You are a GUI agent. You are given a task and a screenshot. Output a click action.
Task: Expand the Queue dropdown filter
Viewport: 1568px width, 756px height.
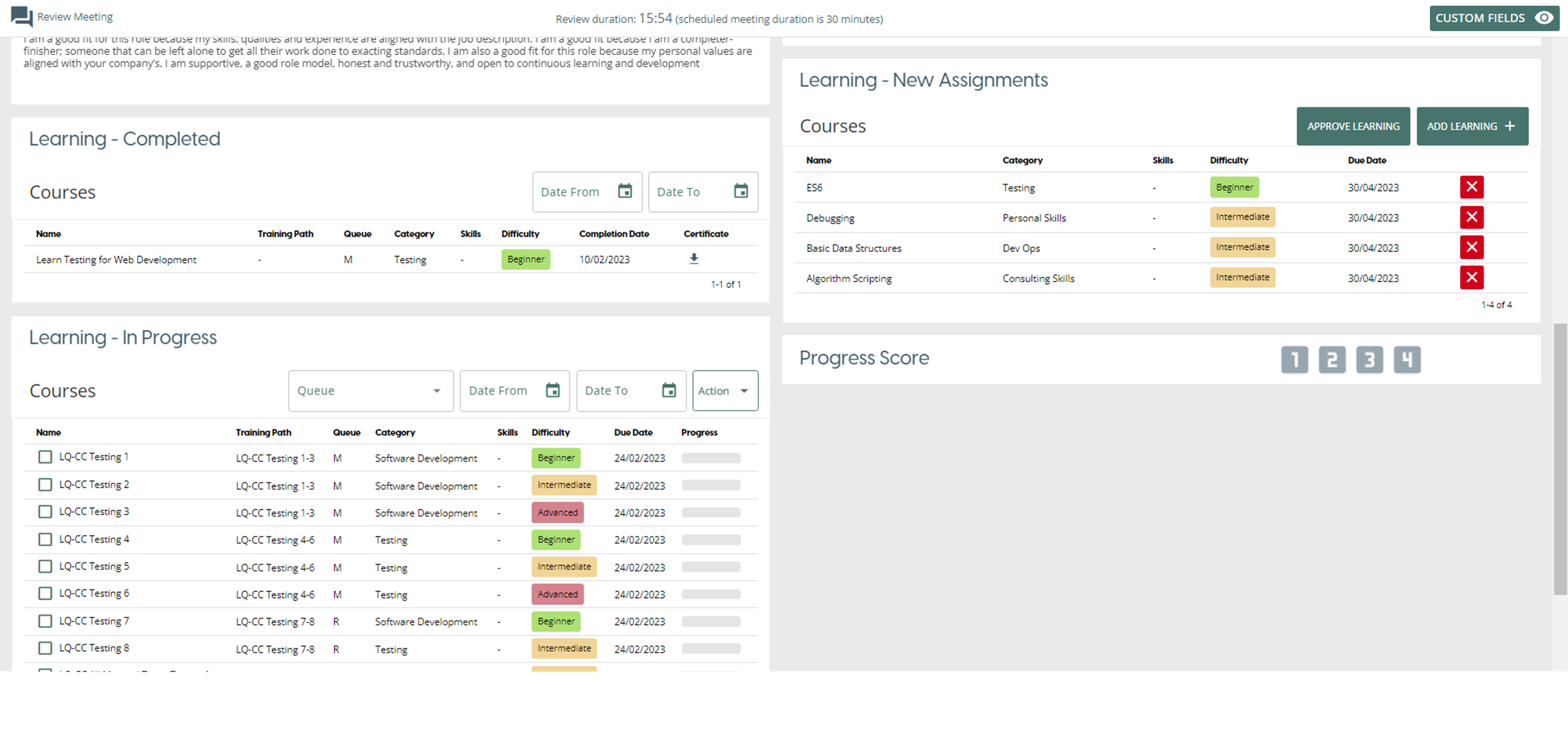370,391
